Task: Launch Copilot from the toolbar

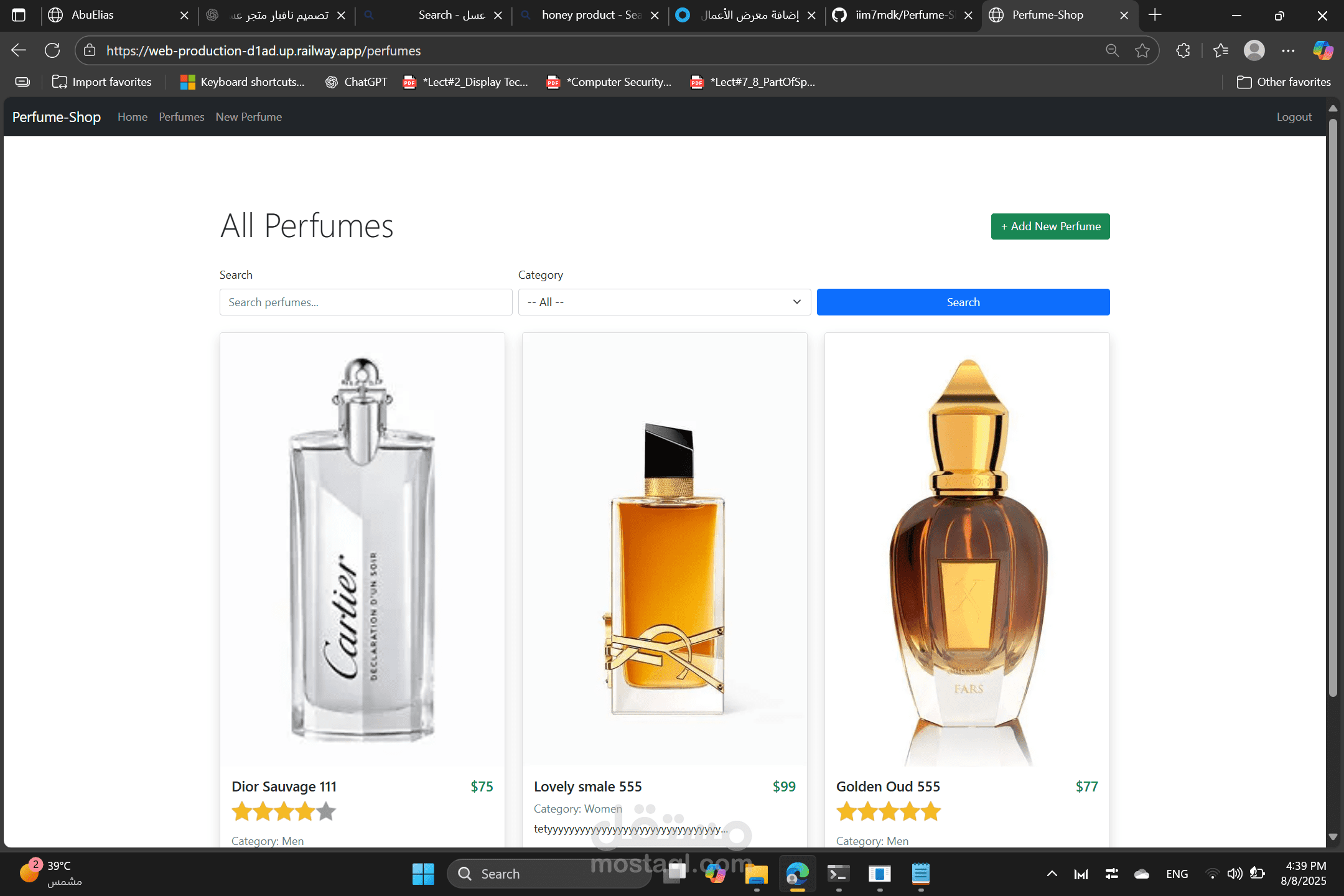Action: click(x=1323, y=50)
